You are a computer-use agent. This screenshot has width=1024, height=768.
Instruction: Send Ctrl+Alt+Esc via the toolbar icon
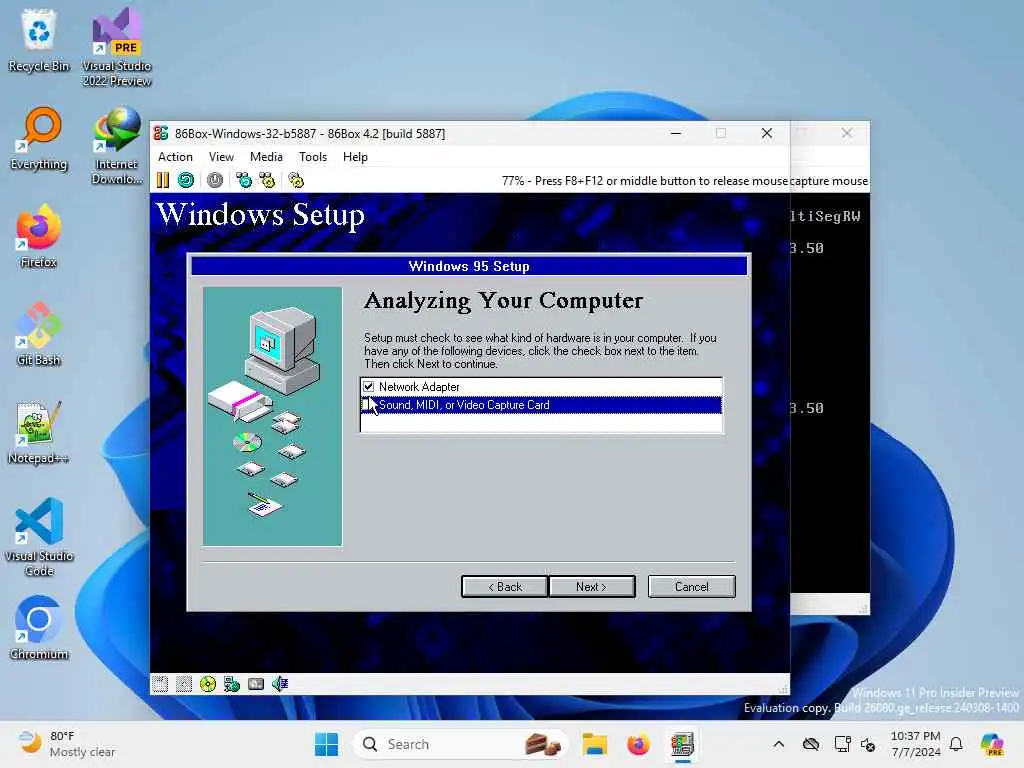(x=267, y=180)
